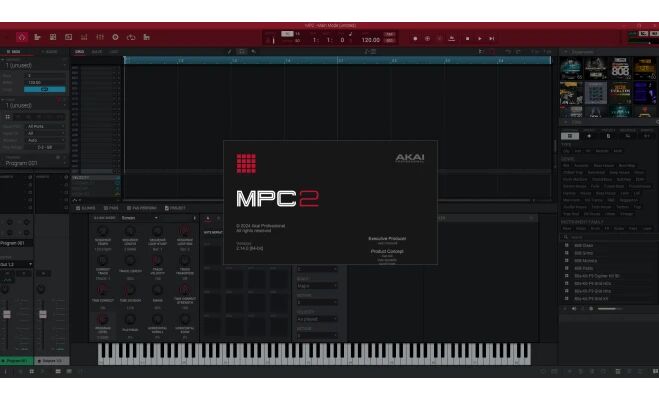The image size is (659, 400).
Task: Open the Looper icon in the top toolbar
Action: [131, 37]
